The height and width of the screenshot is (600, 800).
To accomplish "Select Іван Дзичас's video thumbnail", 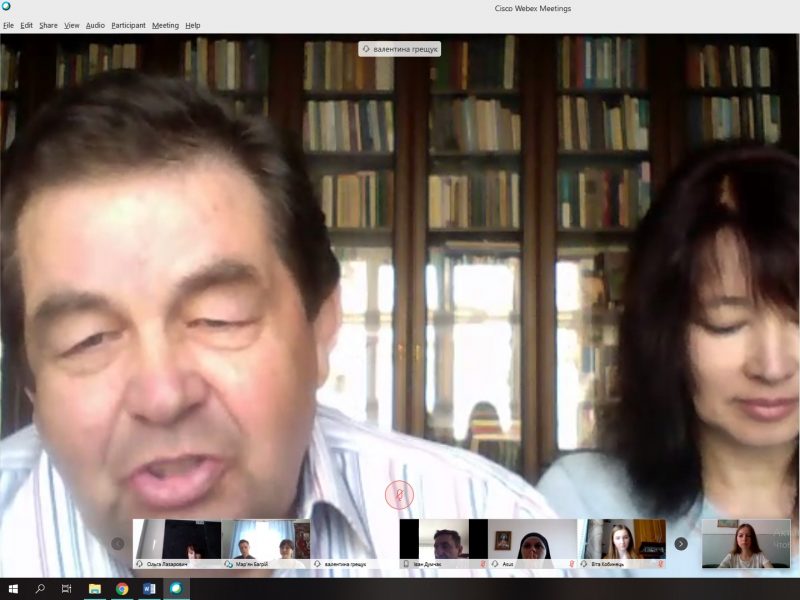I will (443, 540).
